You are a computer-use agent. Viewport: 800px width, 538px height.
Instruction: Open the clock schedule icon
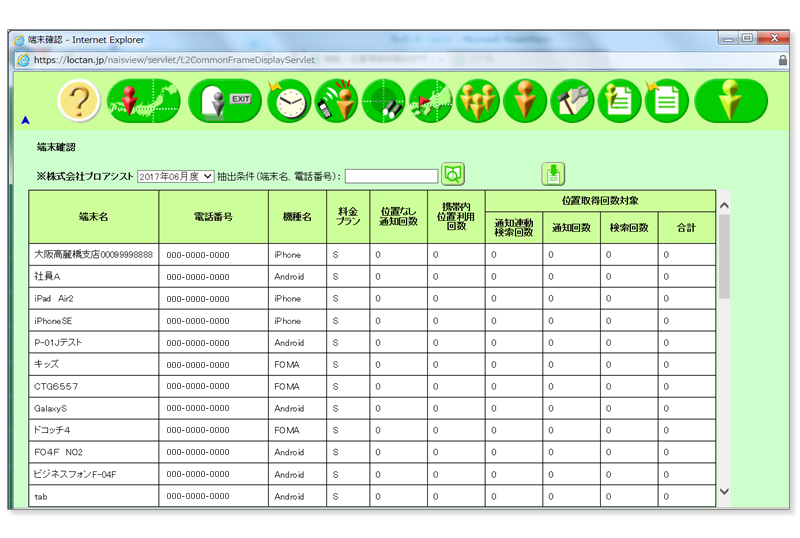[x=289, y=101]
